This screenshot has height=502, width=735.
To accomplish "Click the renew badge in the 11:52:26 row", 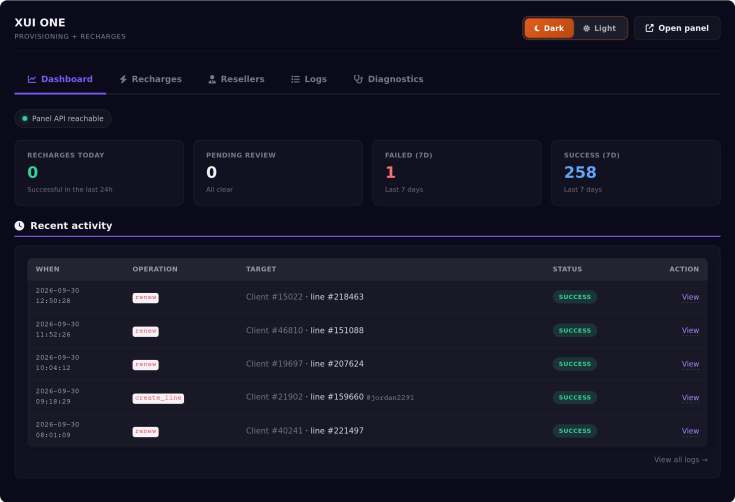I will [x=145, y=331].
